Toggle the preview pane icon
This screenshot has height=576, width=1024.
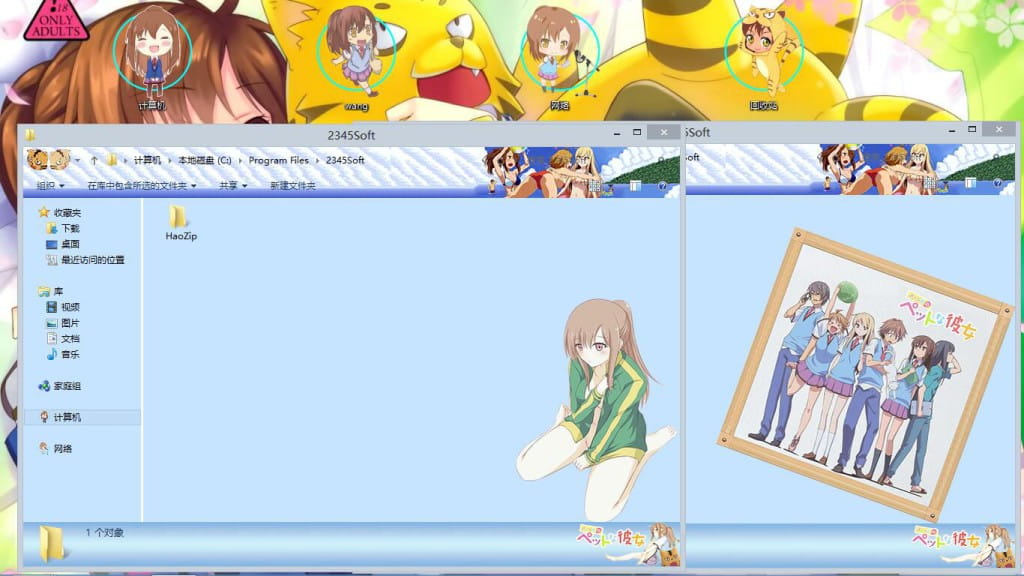(x=635, y=186)
